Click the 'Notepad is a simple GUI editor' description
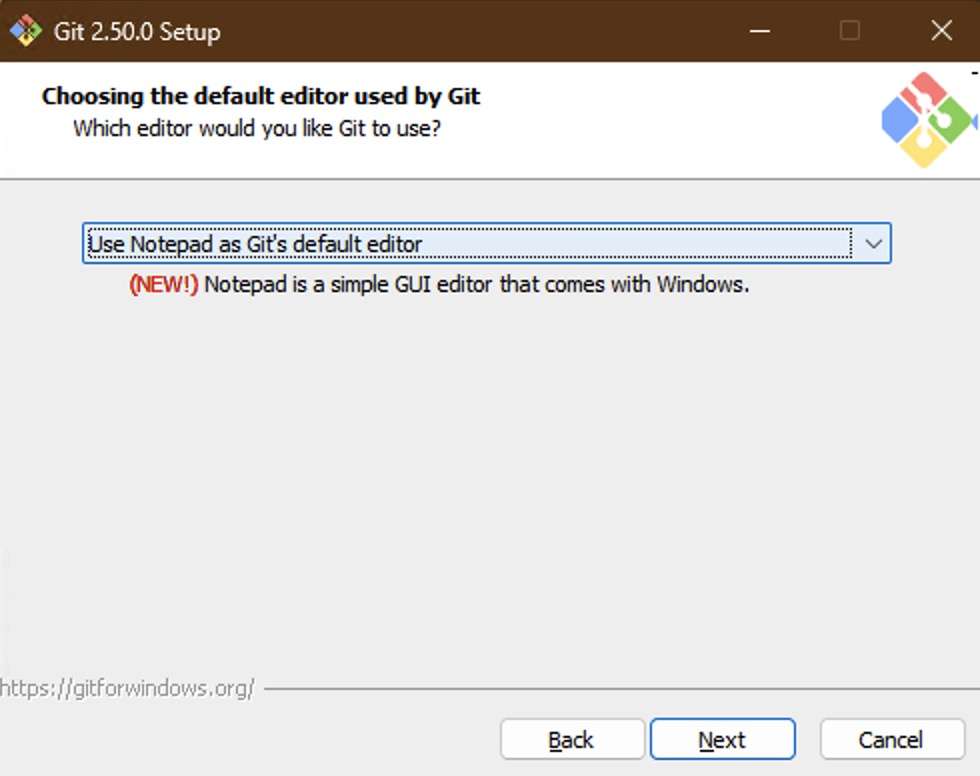Image resolution: width=980 pixels, height=776 pixels. pyautogui.click(x=477, y=284)
